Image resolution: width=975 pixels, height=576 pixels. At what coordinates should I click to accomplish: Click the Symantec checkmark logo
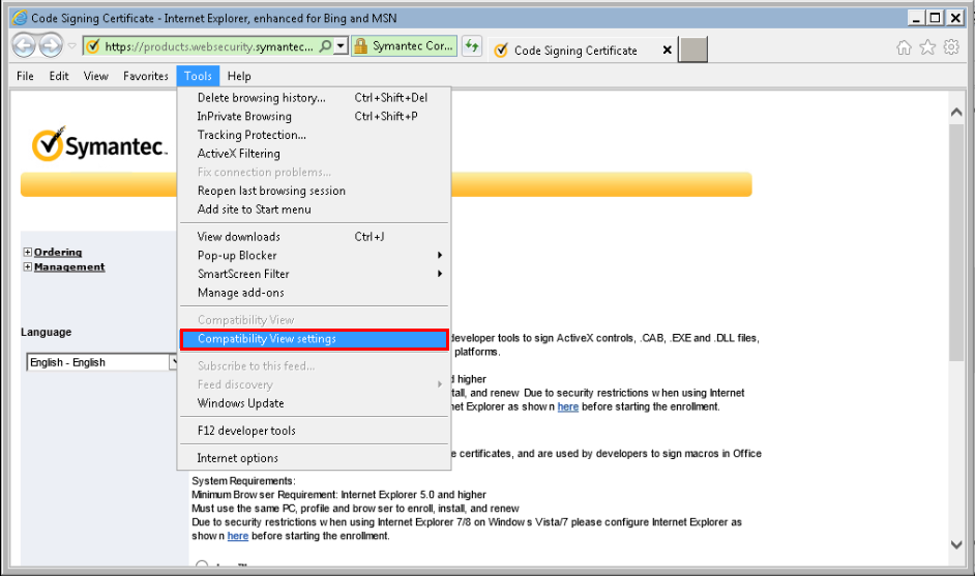tap(99, 144)
